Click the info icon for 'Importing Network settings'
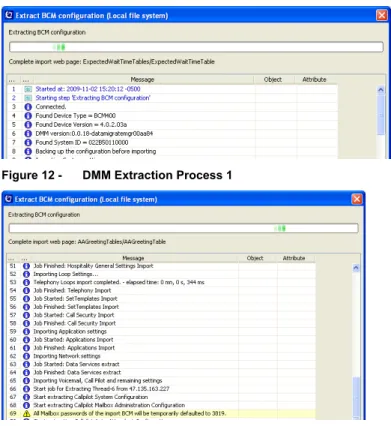Viewport: 391px width, 426px height. [26, 356]
